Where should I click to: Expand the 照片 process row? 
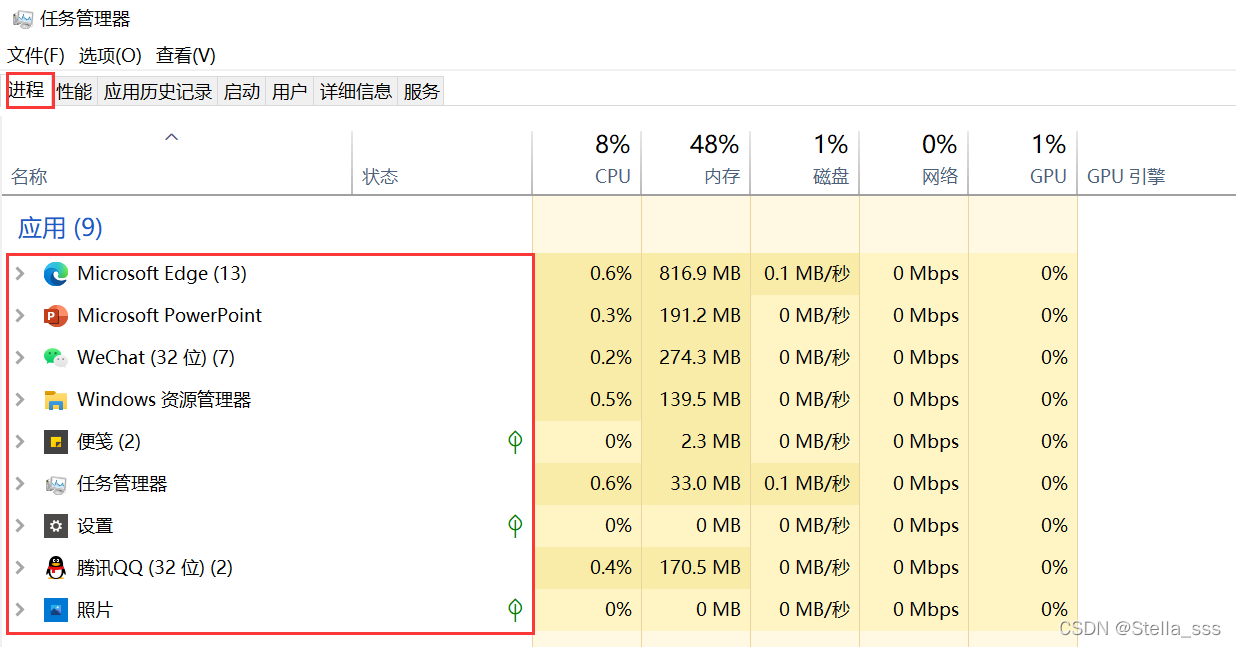[20, 610]
